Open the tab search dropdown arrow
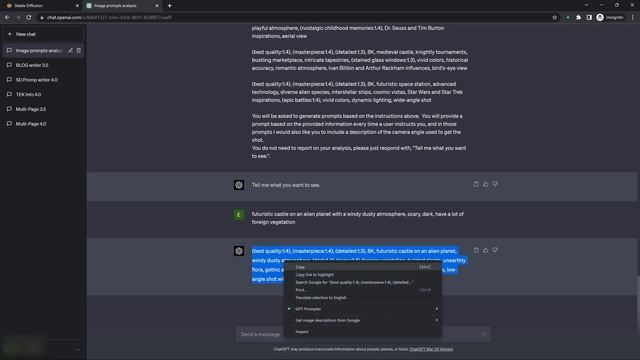Image resolution: width=640 pixels, height=360 pixels. pyautogui.click(x=587, y=5)
